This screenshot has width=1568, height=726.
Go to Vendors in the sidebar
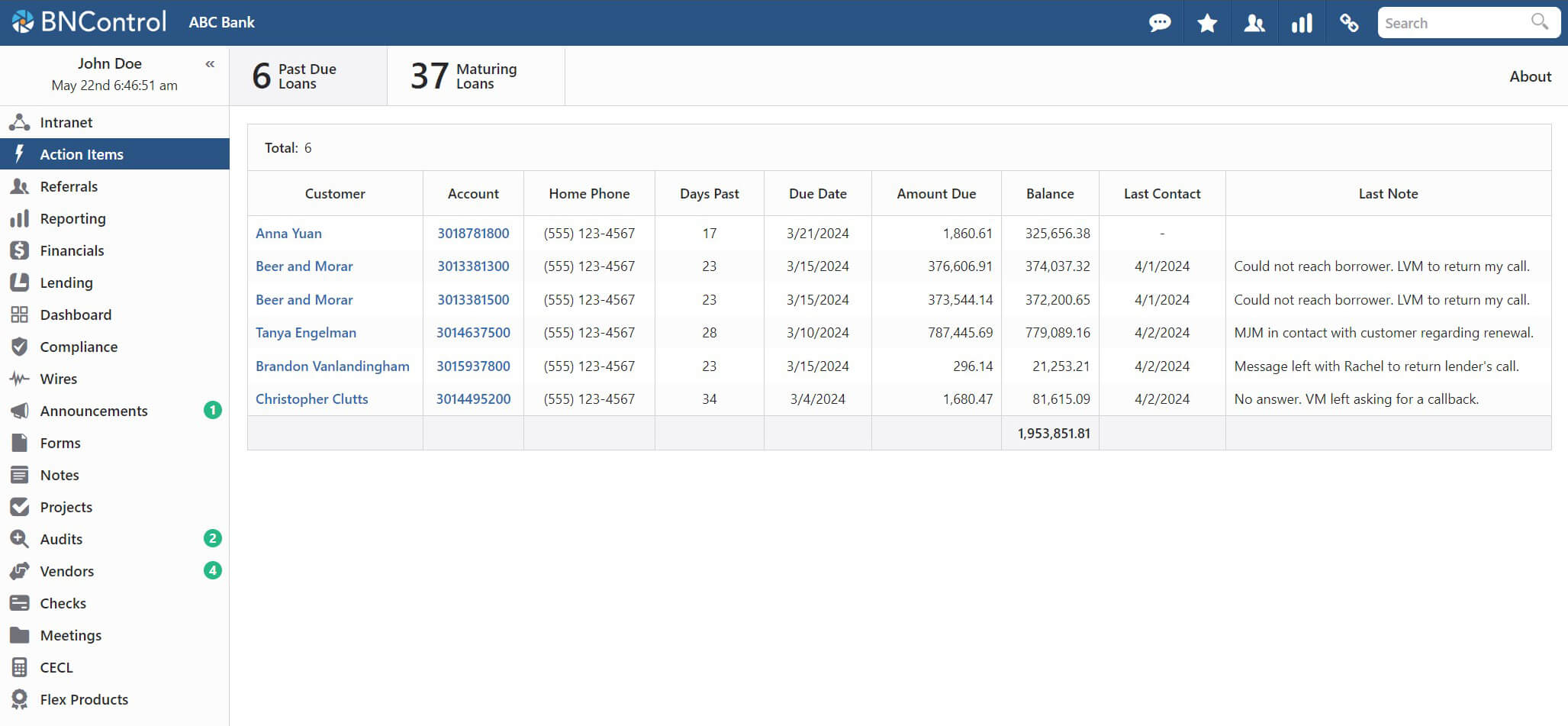click(x=67, y=571)
